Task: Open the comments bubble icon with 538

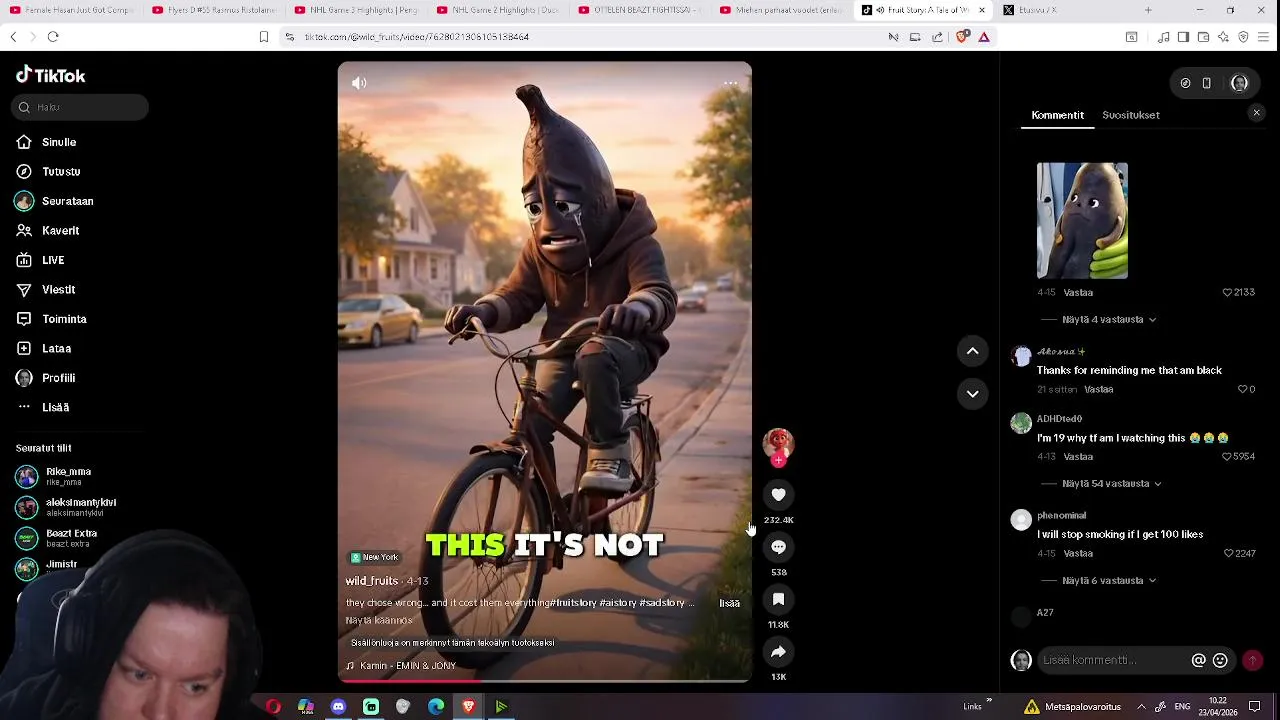Action: pyautogui.click(x=778, y=547)
